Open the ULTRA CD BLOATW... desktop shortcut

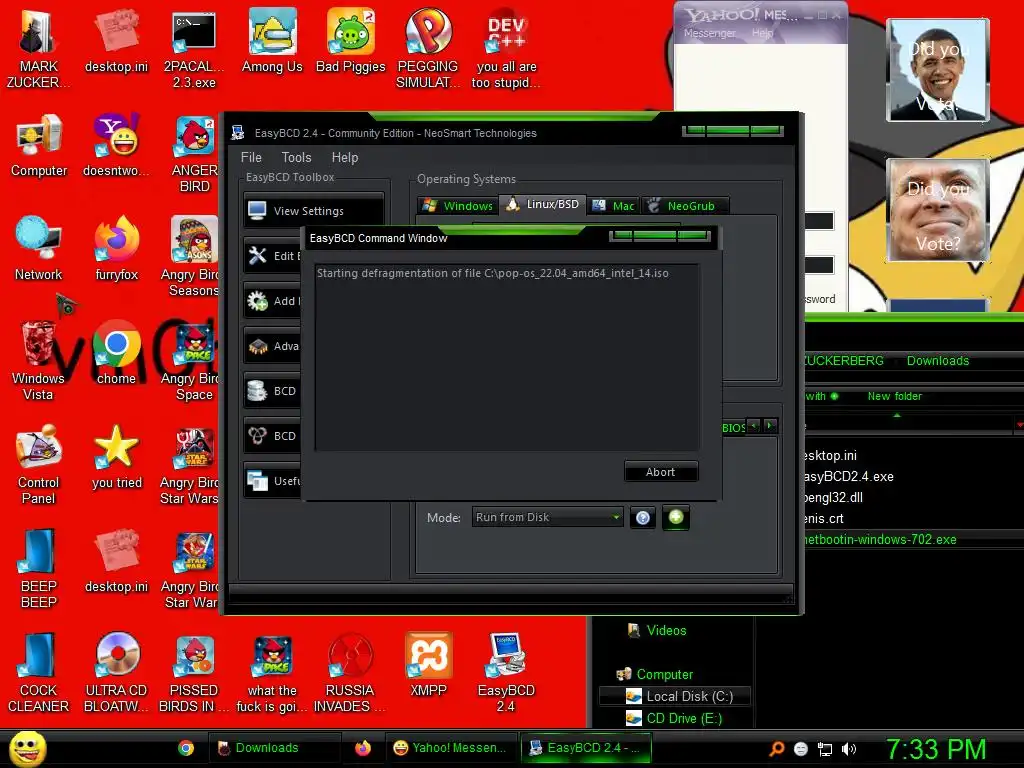tap(116, 673)
